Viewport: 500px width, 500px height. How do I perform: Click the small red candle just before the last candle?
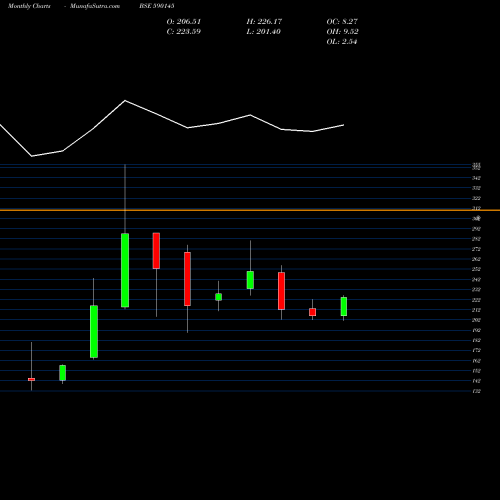coord(312,312)
